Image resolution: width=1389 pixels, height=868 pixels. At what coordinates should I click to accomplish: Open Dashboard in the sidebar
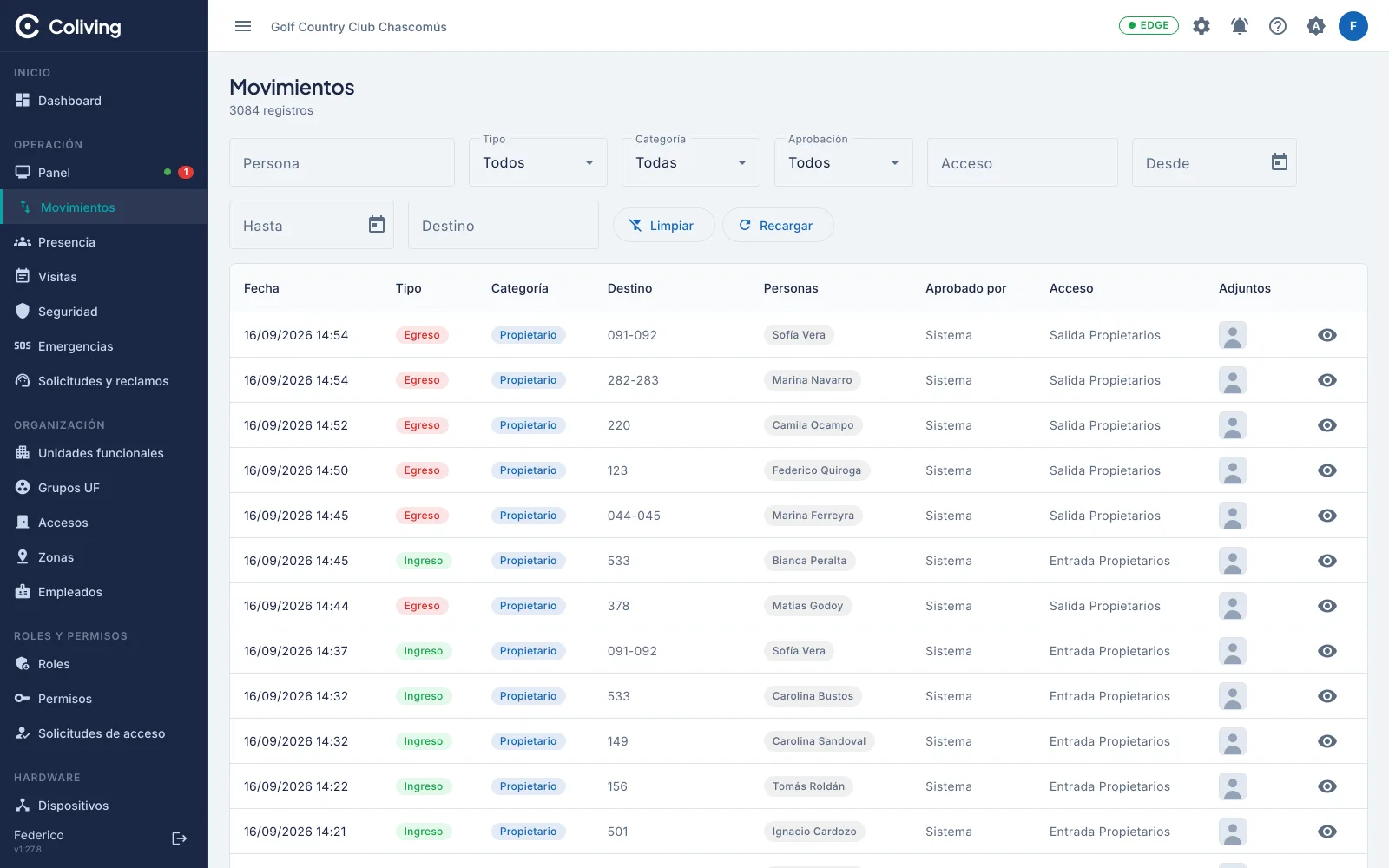point(104,101)
